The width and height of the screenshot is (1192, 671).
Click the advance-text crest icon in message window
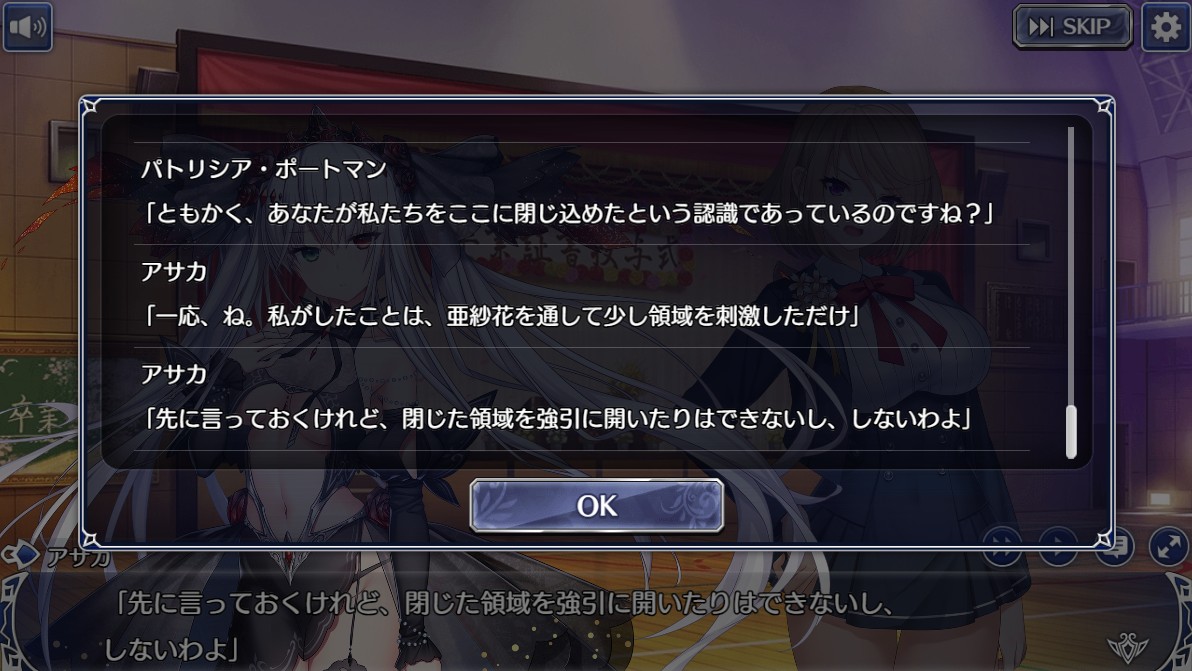pos(1127,647)
